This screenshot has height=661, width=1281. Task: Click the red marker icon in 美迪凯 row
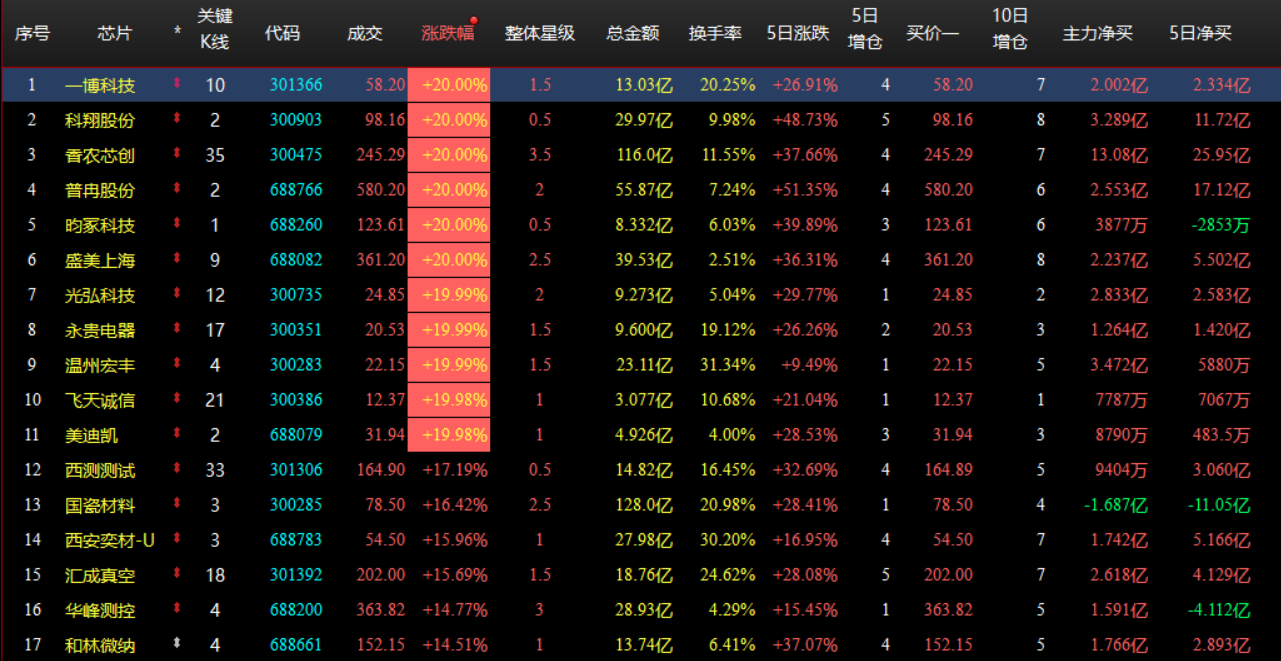pos(177,434)
